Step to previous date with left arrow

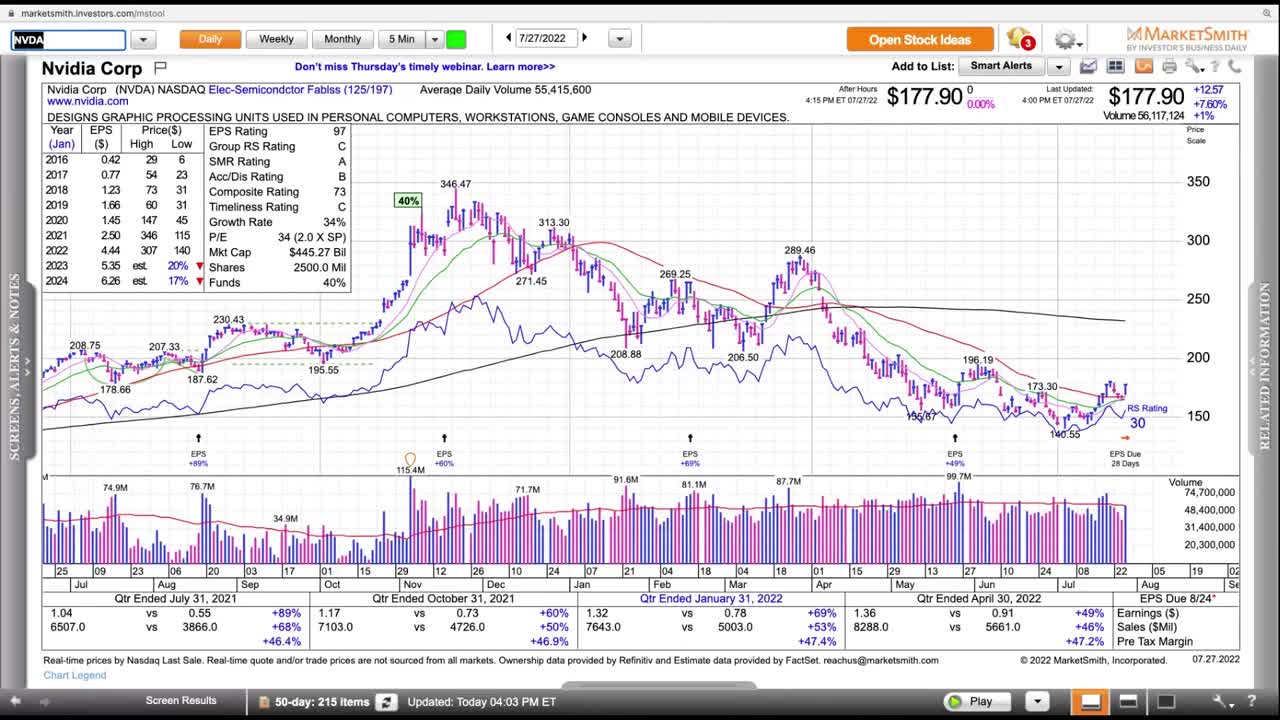[x=508, y=38]
